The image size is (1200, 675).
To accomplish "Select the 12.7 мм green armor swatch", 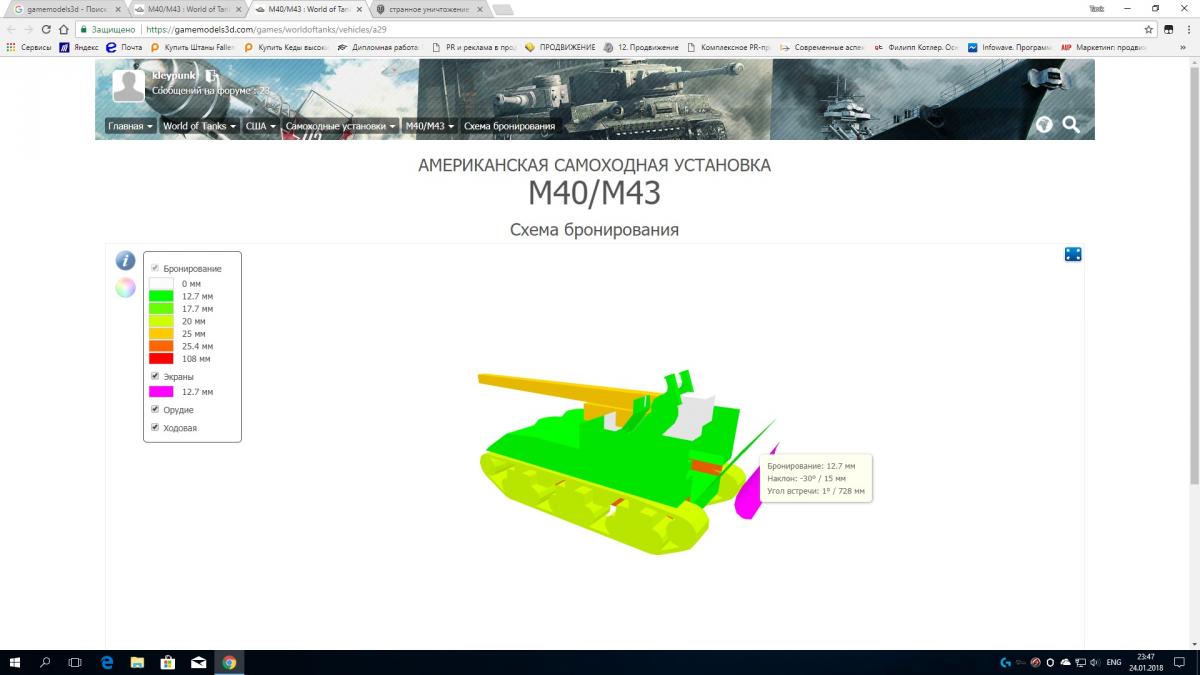I will (x=161, y=296).
